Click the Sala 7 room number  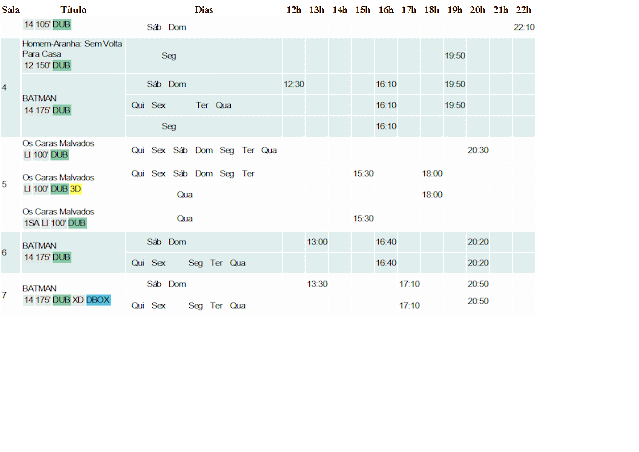coord(4,295)
